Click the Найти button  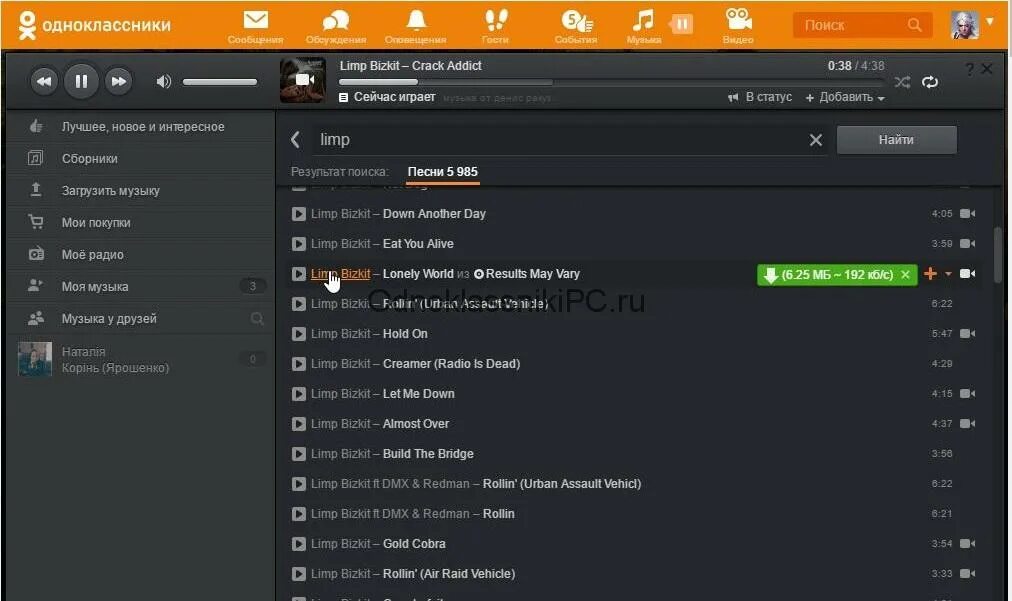click(x=896, y=140)
